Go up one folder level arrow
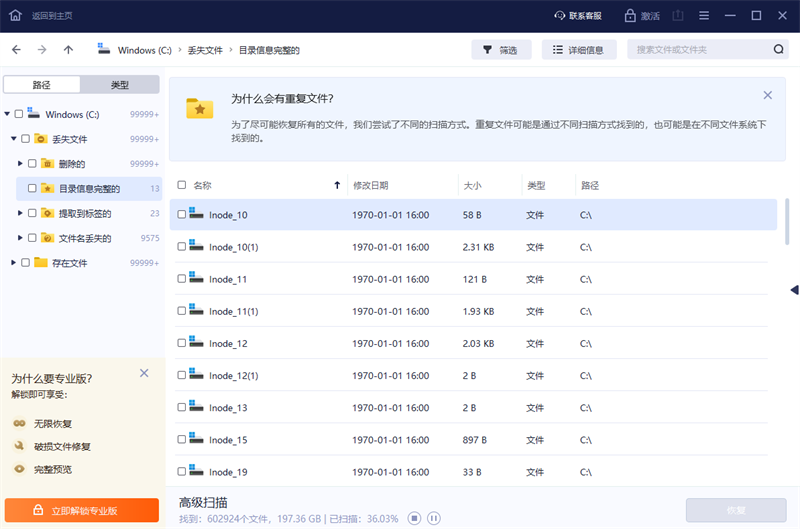The height and width of the screenshot is (529, 800). [x=68, y=50]
